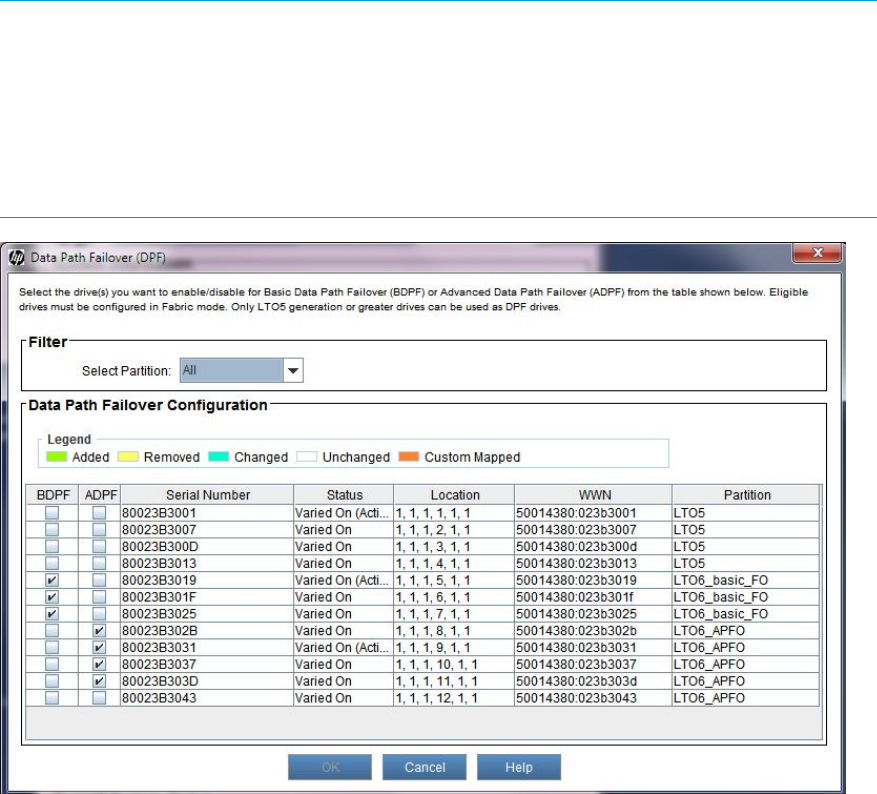Open the Select Partition dropdown

pyautogui.click(x=292, y=370)
